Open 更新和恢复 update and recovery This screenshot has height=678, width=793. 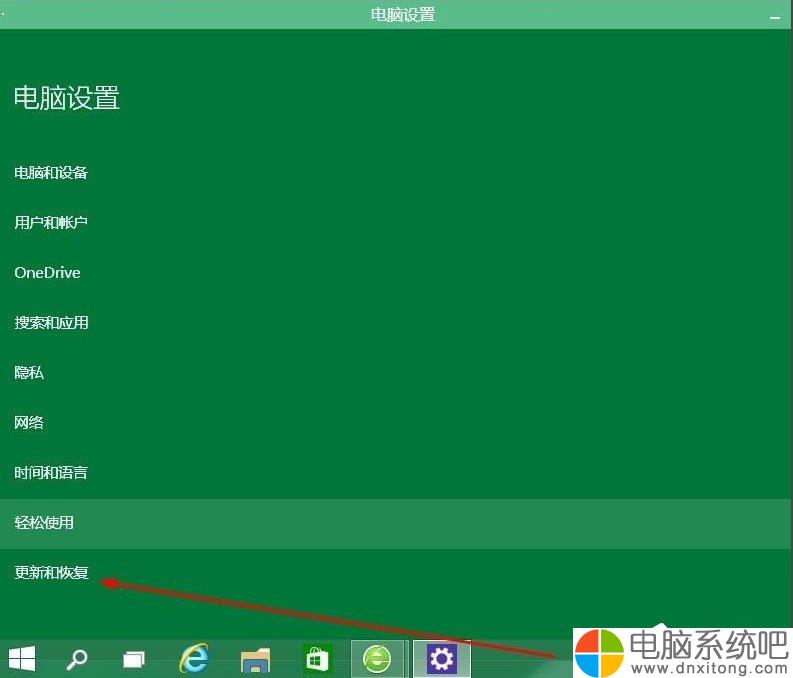pos(51,573)
